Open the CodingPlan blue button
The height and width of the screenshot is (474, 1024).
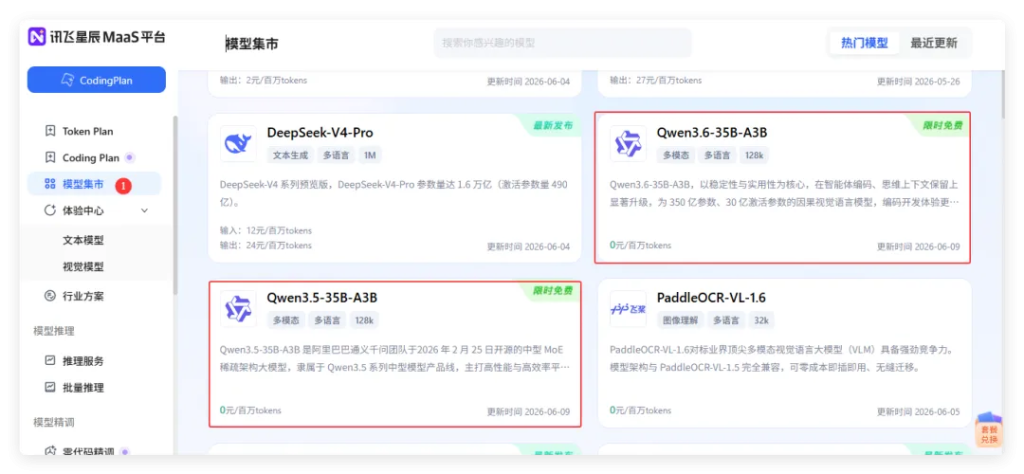click(96, 80)
